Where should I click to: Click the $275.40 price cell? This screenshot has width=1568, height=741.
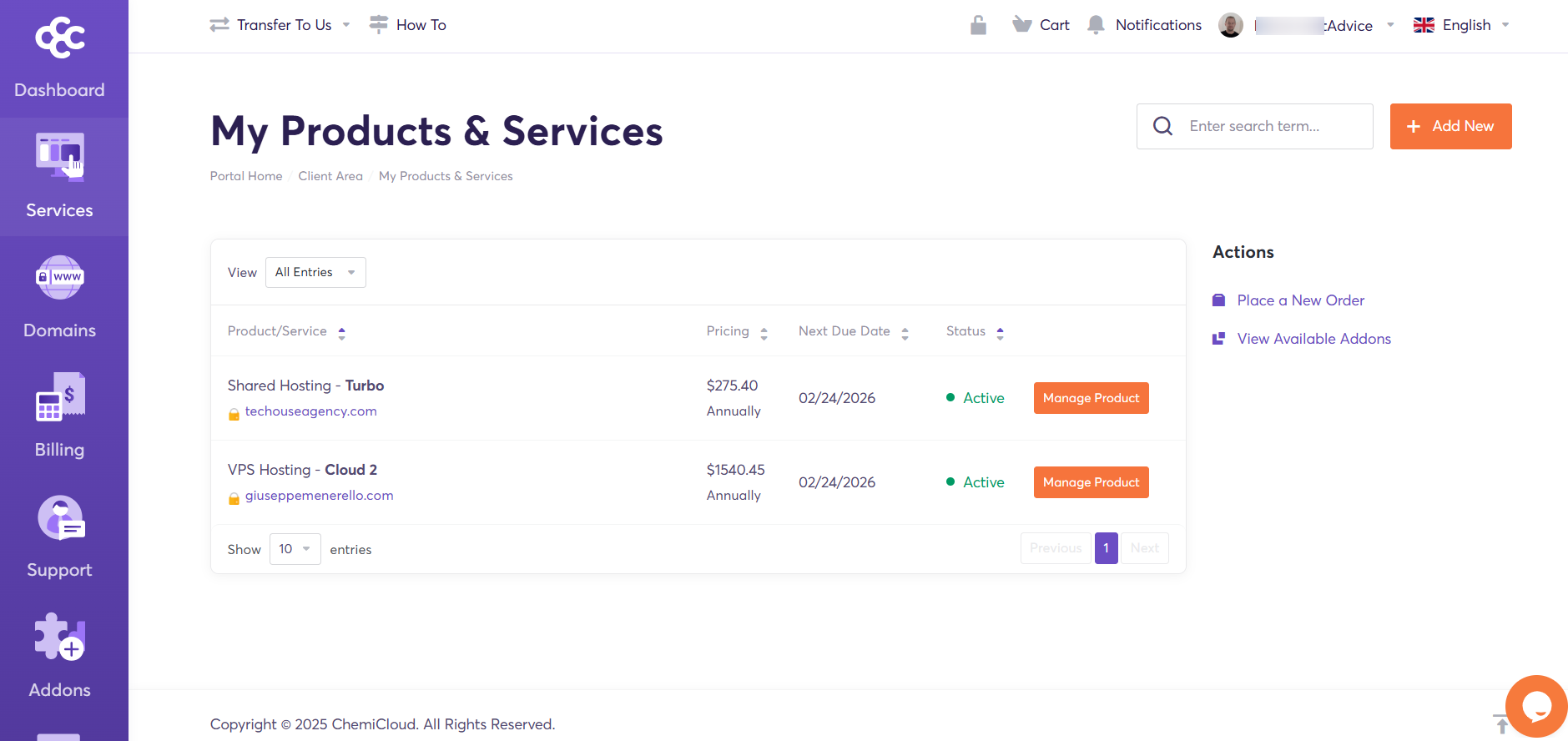(732, 386)
